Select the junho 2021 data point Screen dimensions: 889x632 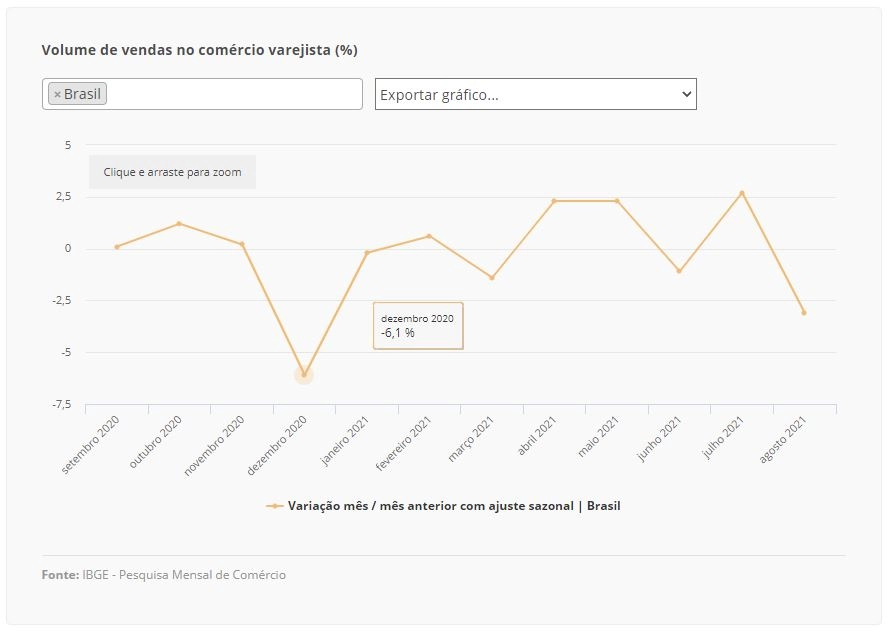coord(679,271)
